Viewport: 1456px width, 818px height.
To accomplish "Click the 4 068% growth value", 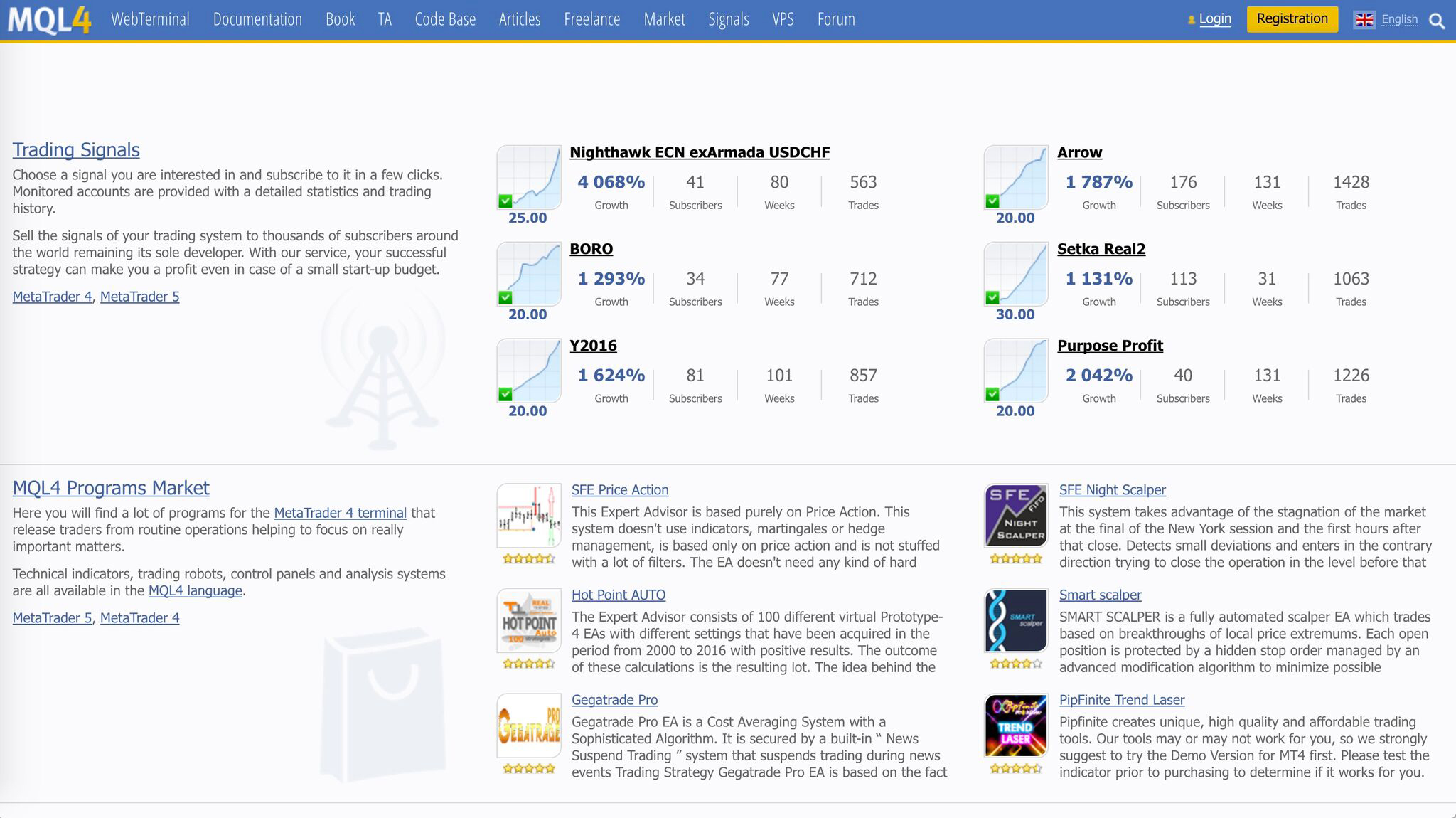I will point(611,182).
